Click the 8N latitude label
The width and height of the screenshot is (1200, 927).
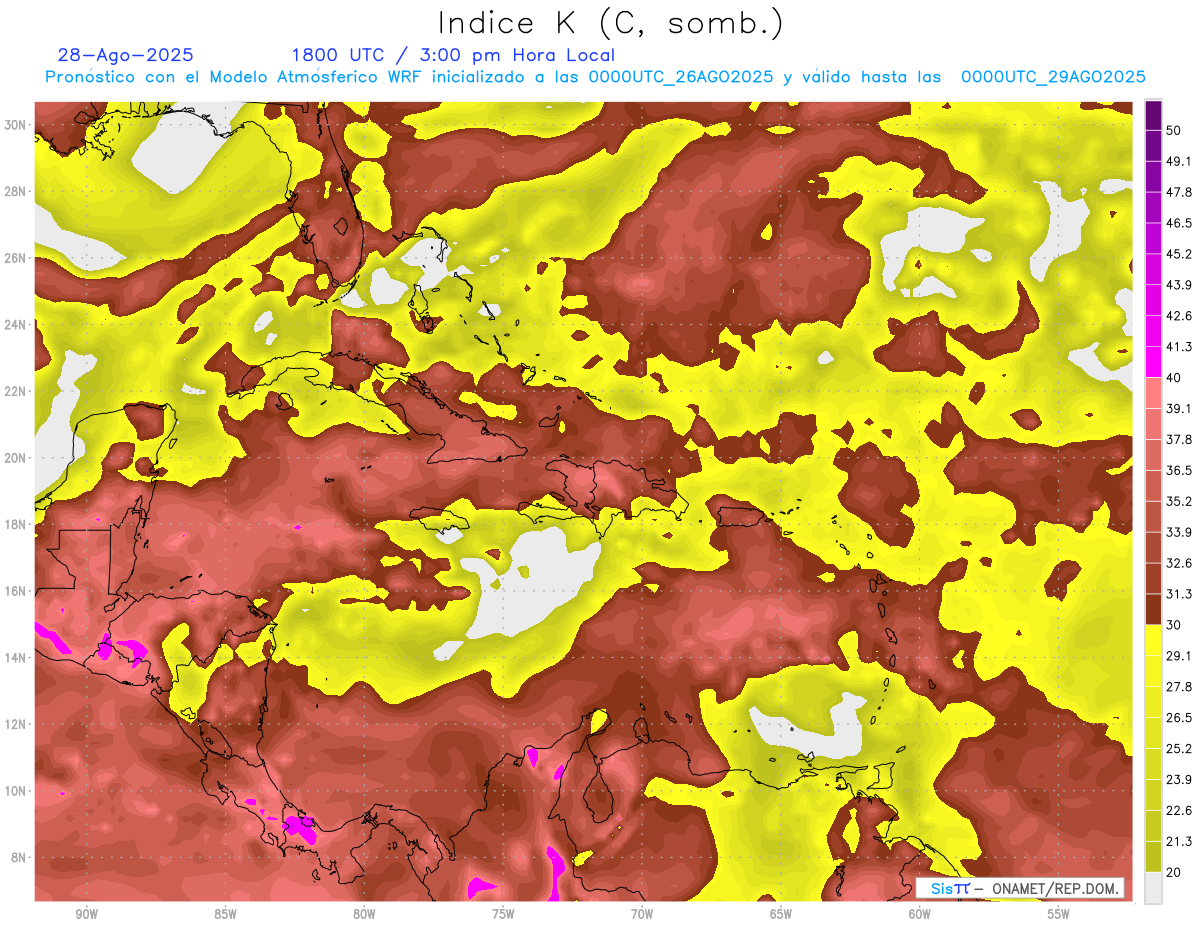(20, 857)
